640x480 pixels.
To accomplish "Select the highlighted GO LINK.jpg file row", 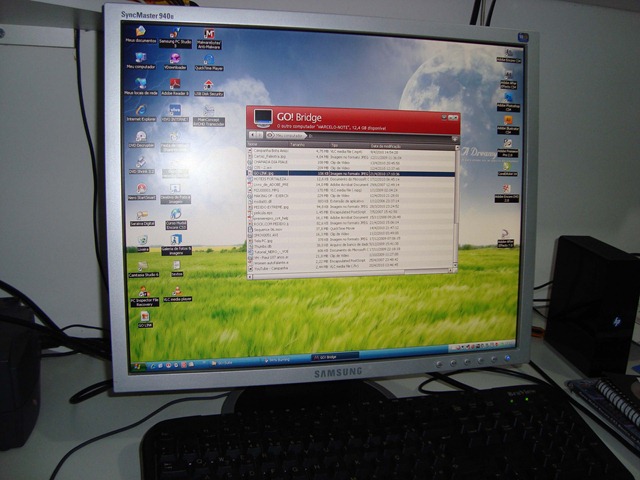I will point(351,173).
